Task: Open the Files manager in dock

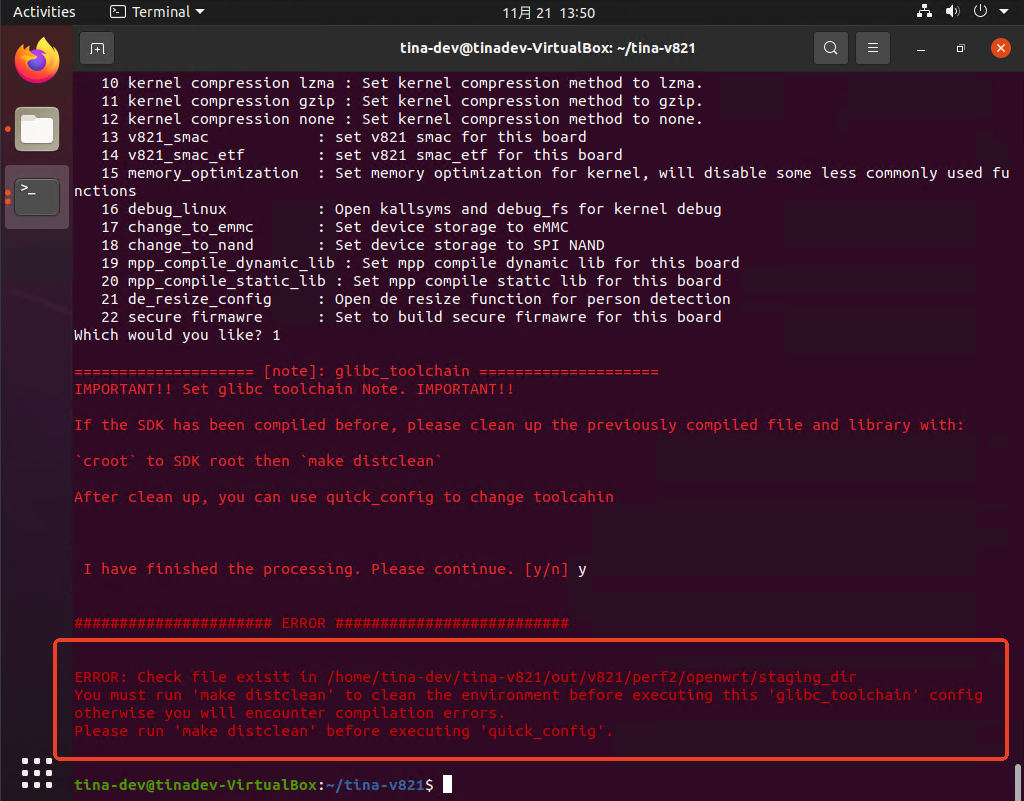Action: point(37,128)
